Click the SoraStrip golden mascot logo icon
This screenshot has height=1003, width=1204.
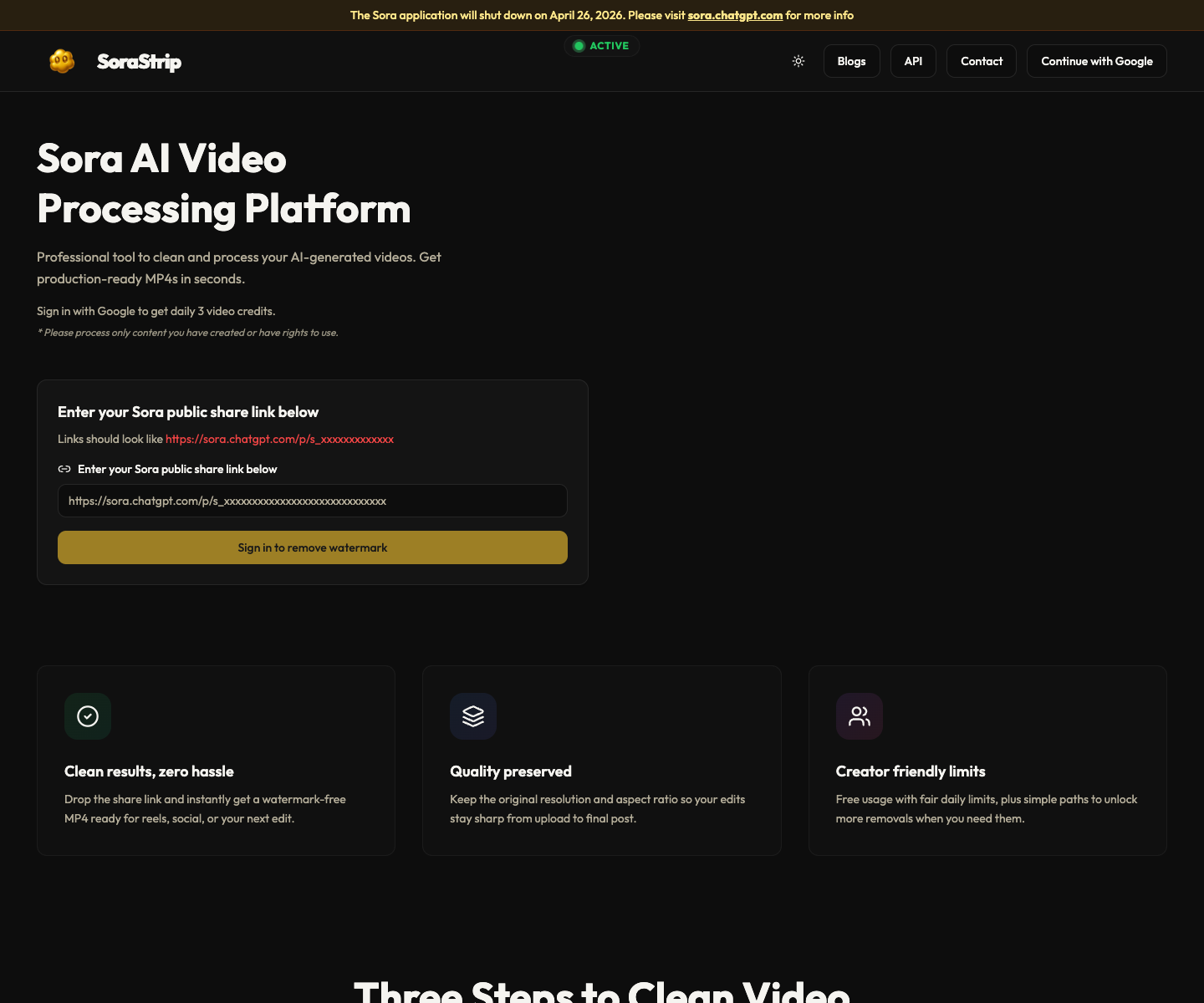click(x=62, y=61)
